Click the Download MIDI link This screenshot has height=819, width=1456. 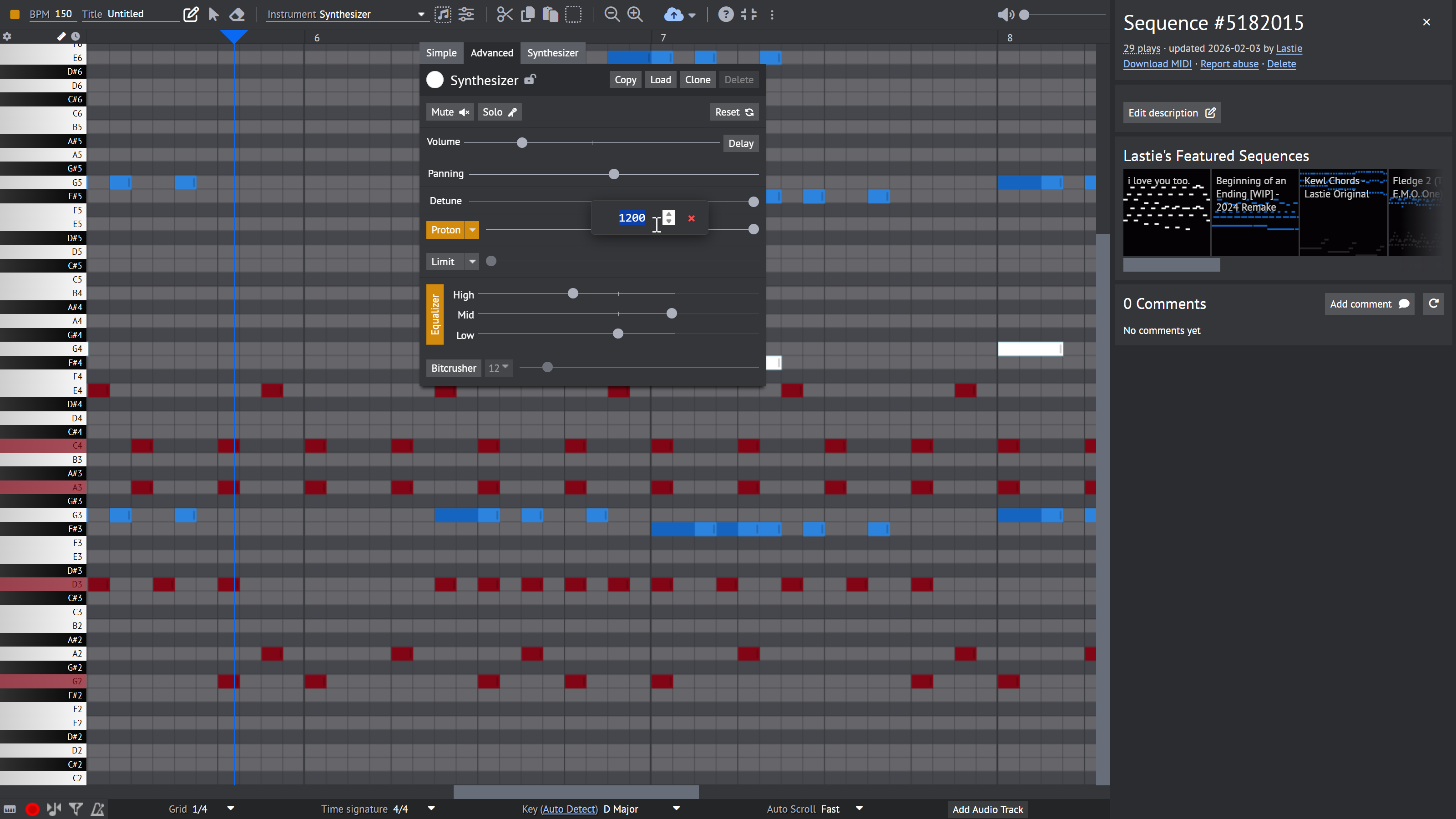1157,64
